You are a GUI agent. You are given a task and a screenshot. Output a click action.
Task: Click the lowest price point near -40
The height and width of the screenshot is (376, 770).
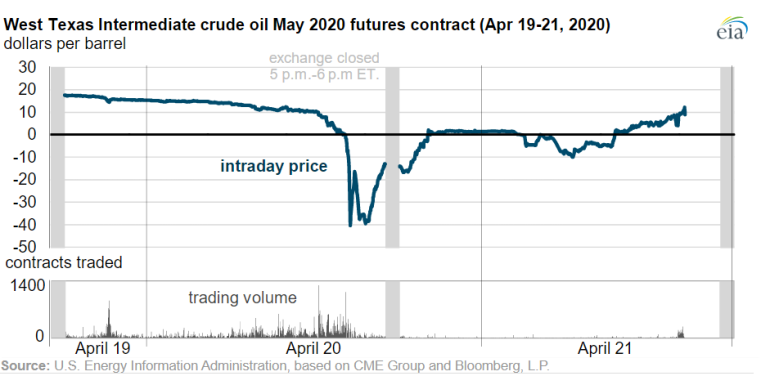350,225
